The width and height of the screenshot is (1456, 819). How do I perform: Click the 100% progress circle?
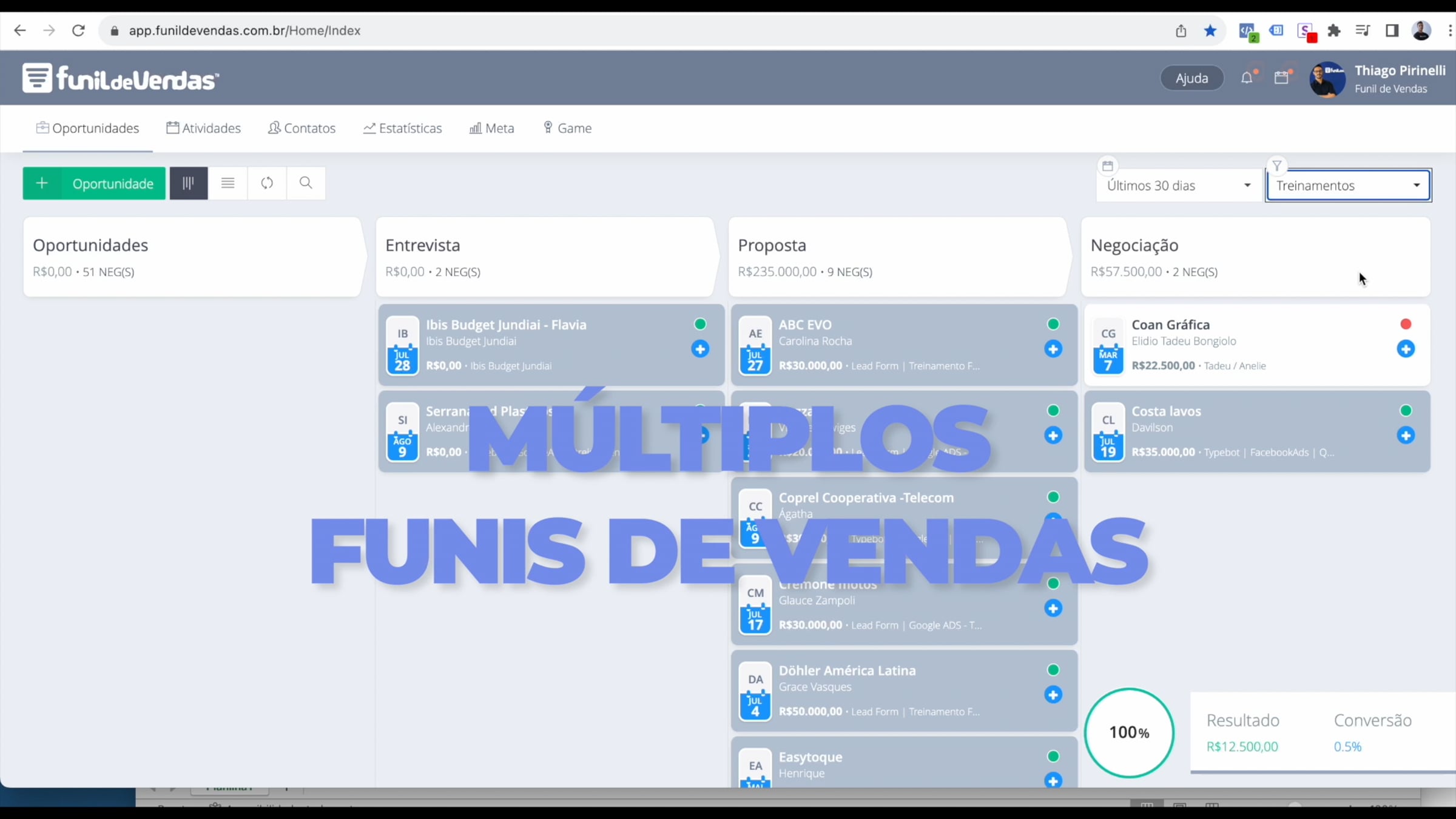click(x=1128, y=732)
